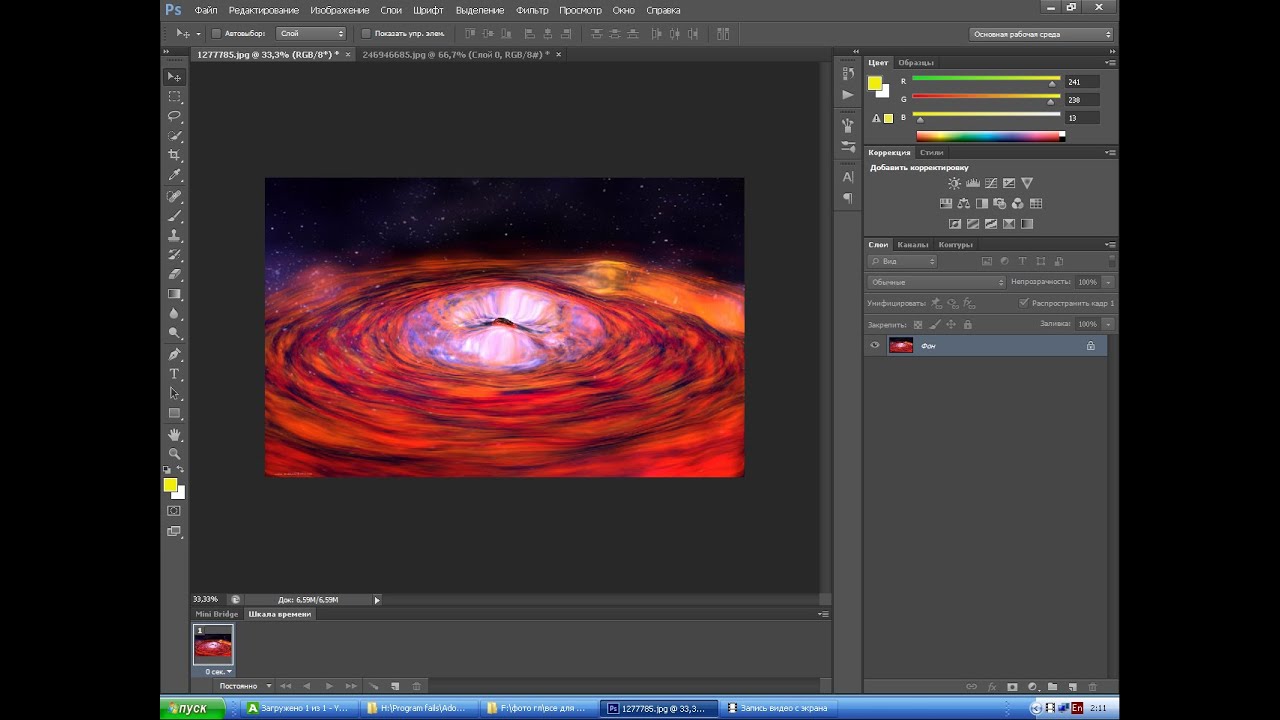
Task: Toggle the layer filter switch
Action: point(1111,261)
